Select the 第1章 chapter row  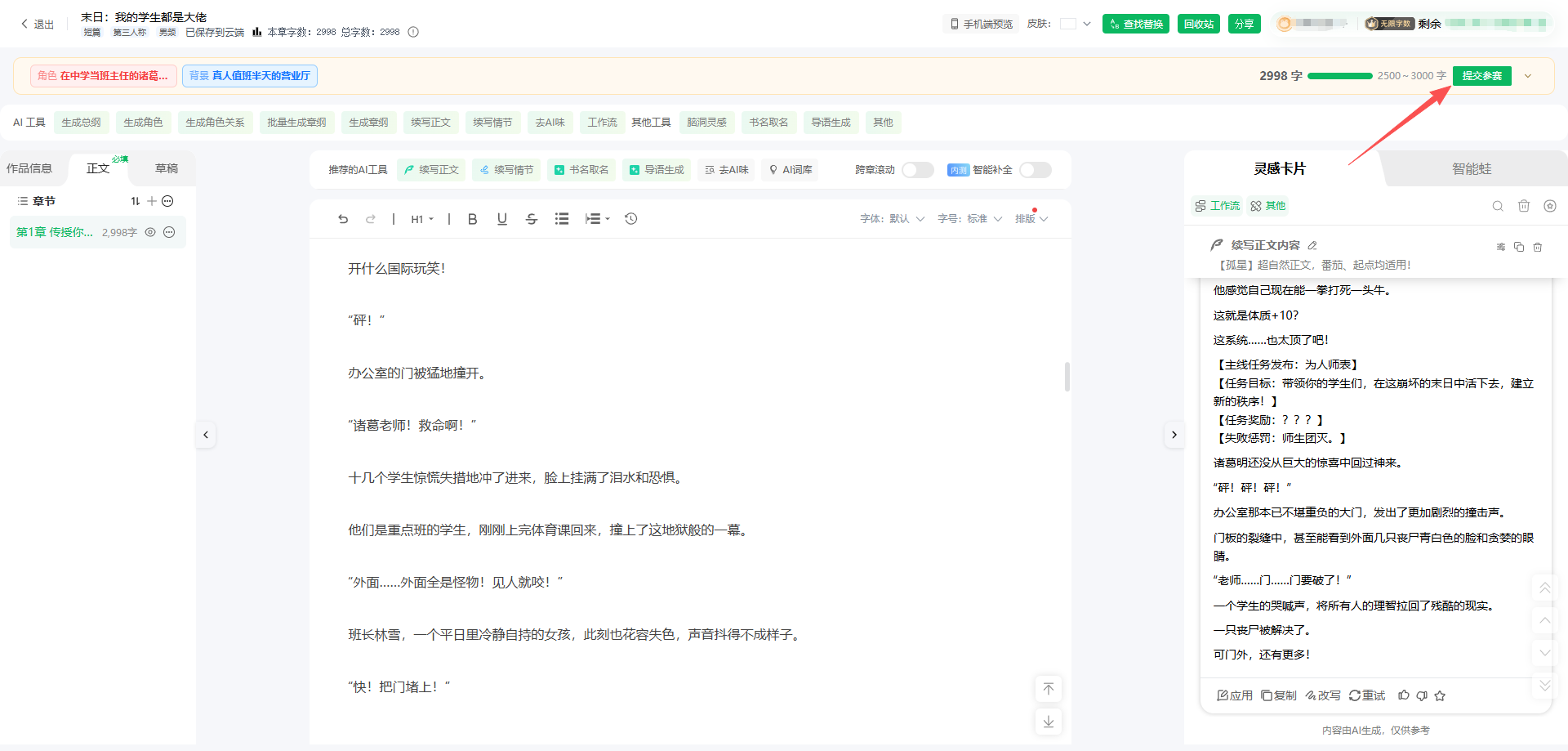point(98,232)
